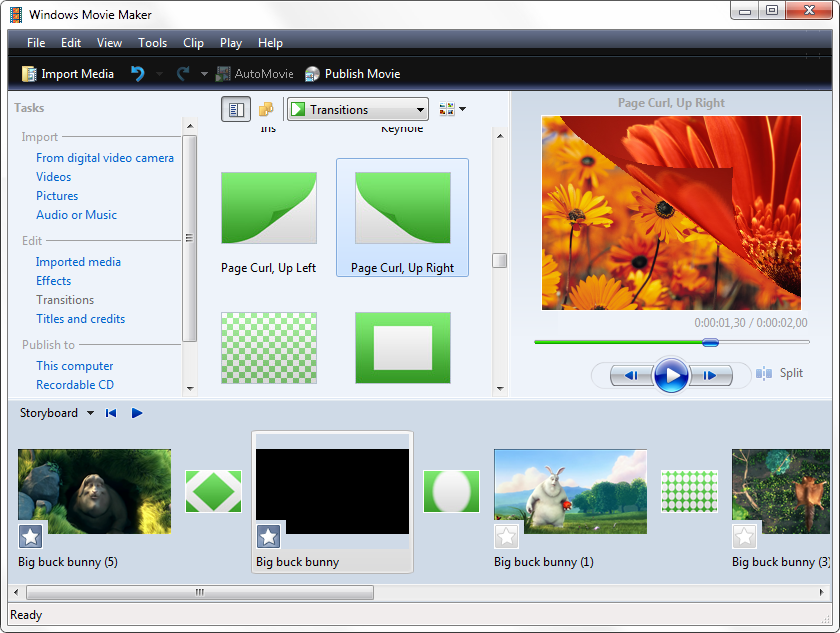Select the Big buck bunny (1) clip
The width and height of the screenshot is (840, 633).
(x=571, y=491)
